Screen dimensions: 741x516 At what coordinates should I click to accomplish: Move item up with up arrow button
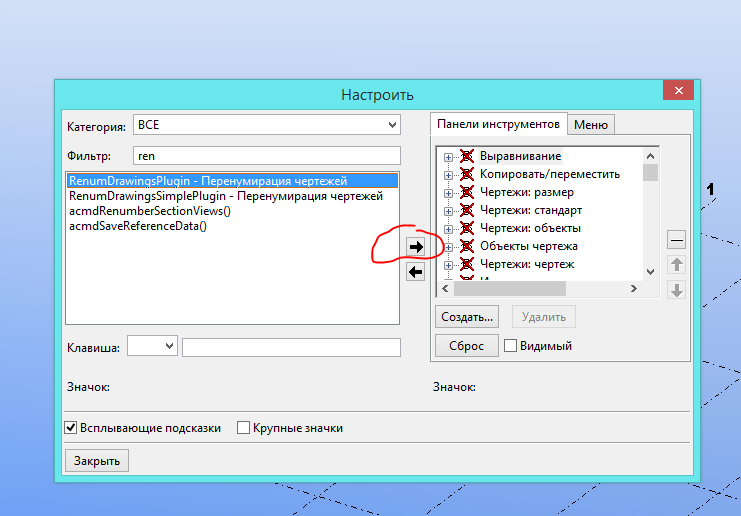point(677,265)
